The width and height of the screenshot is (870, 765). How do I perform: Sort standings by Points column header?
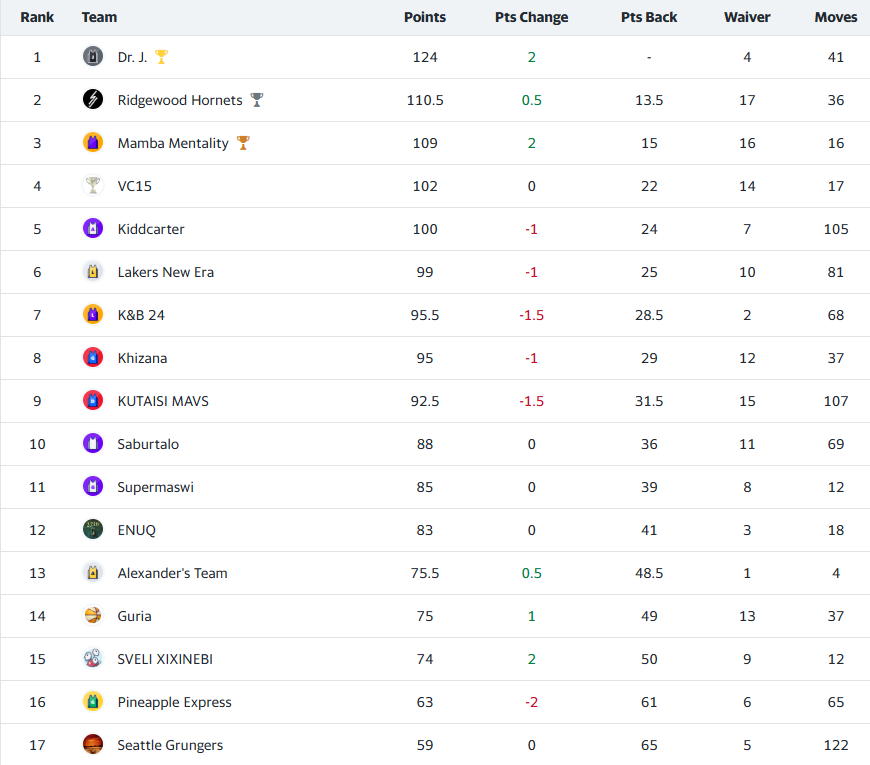tap(425, 17)
